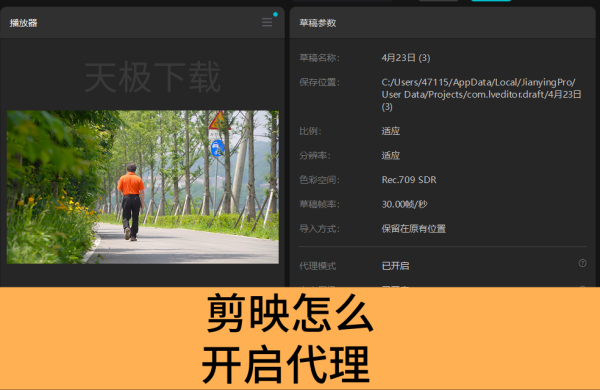Click the 草稿名称 label
Image resolution: width=600 pixels, height=390 pixels.
pos(319,58)
